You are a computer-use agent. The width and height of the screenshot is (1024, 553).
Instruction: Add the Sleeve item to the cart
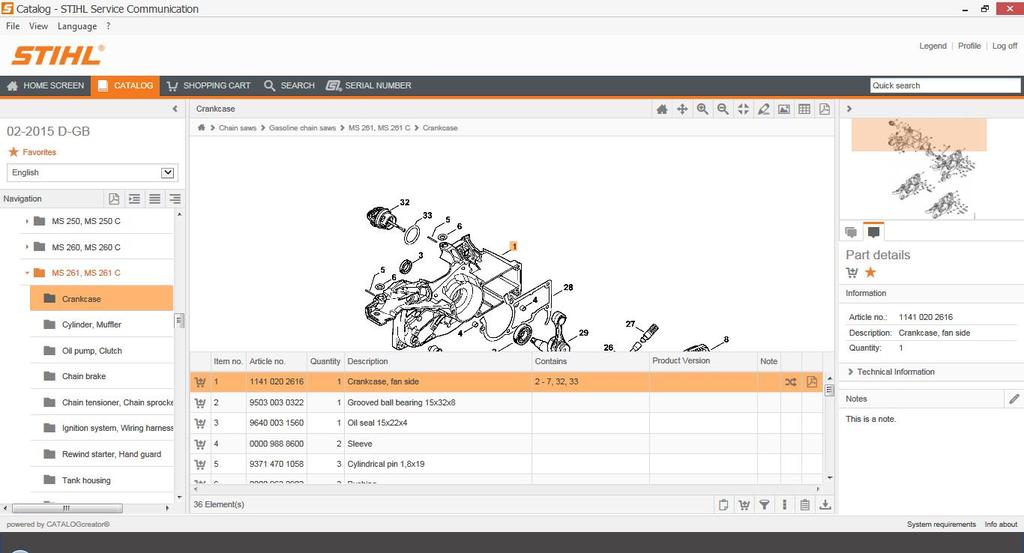200,444
